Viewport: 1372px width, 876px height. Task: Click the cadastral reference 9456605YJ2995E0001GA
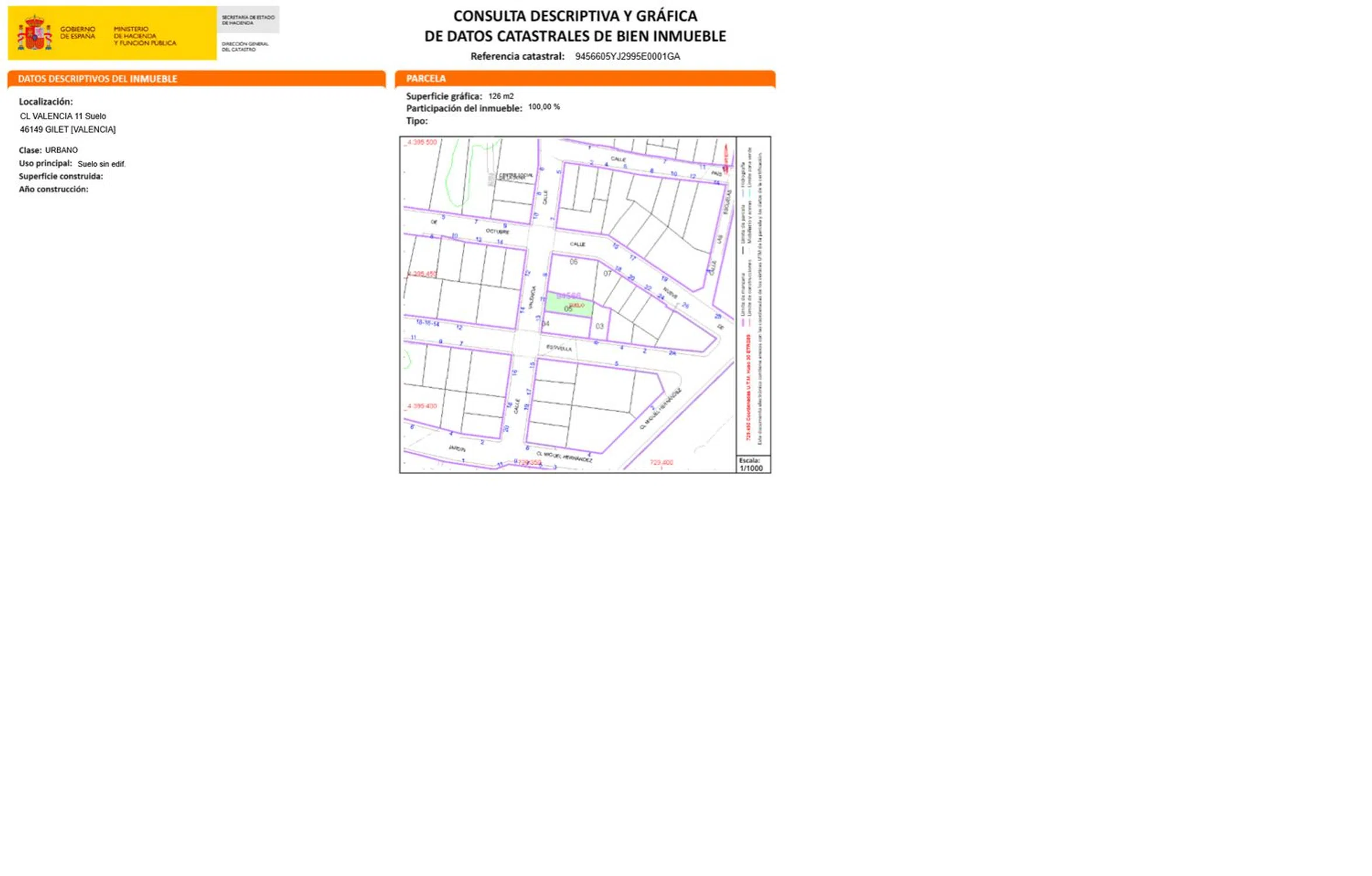pyautogui.click(x=627, y=57)
